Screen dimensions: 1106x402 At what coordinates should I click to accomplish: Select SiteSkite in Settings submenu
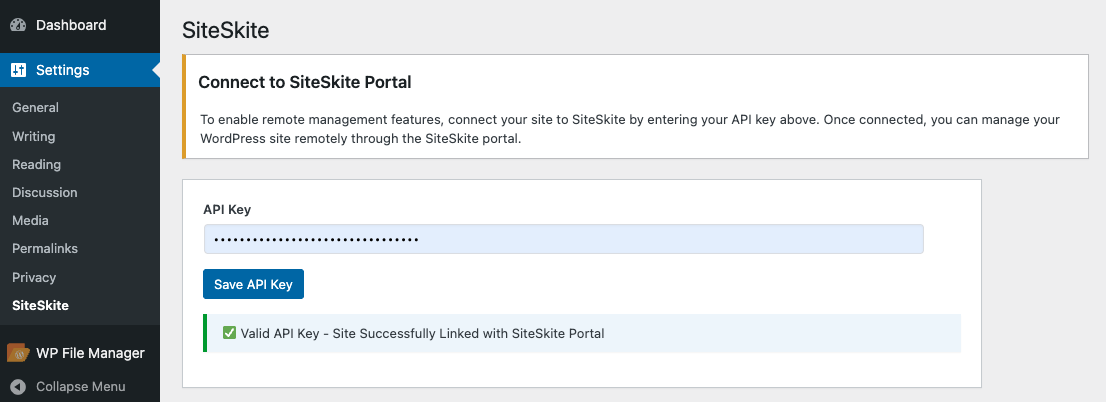point(40,305)
